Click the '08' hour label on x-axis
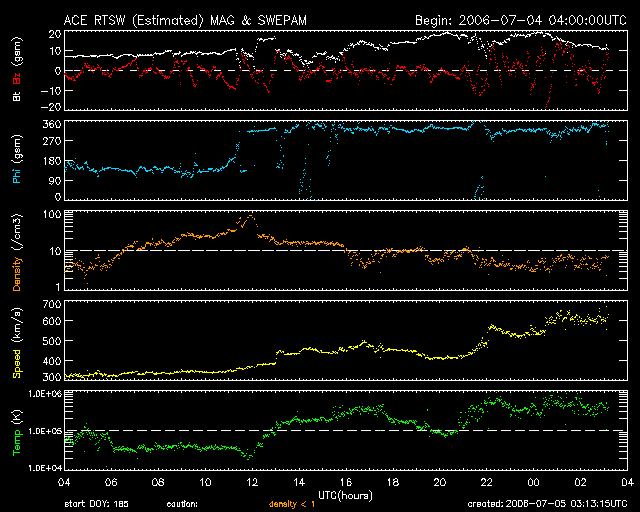Image resolution: width=640 pixels, height=512 pixels. point(158,482)
